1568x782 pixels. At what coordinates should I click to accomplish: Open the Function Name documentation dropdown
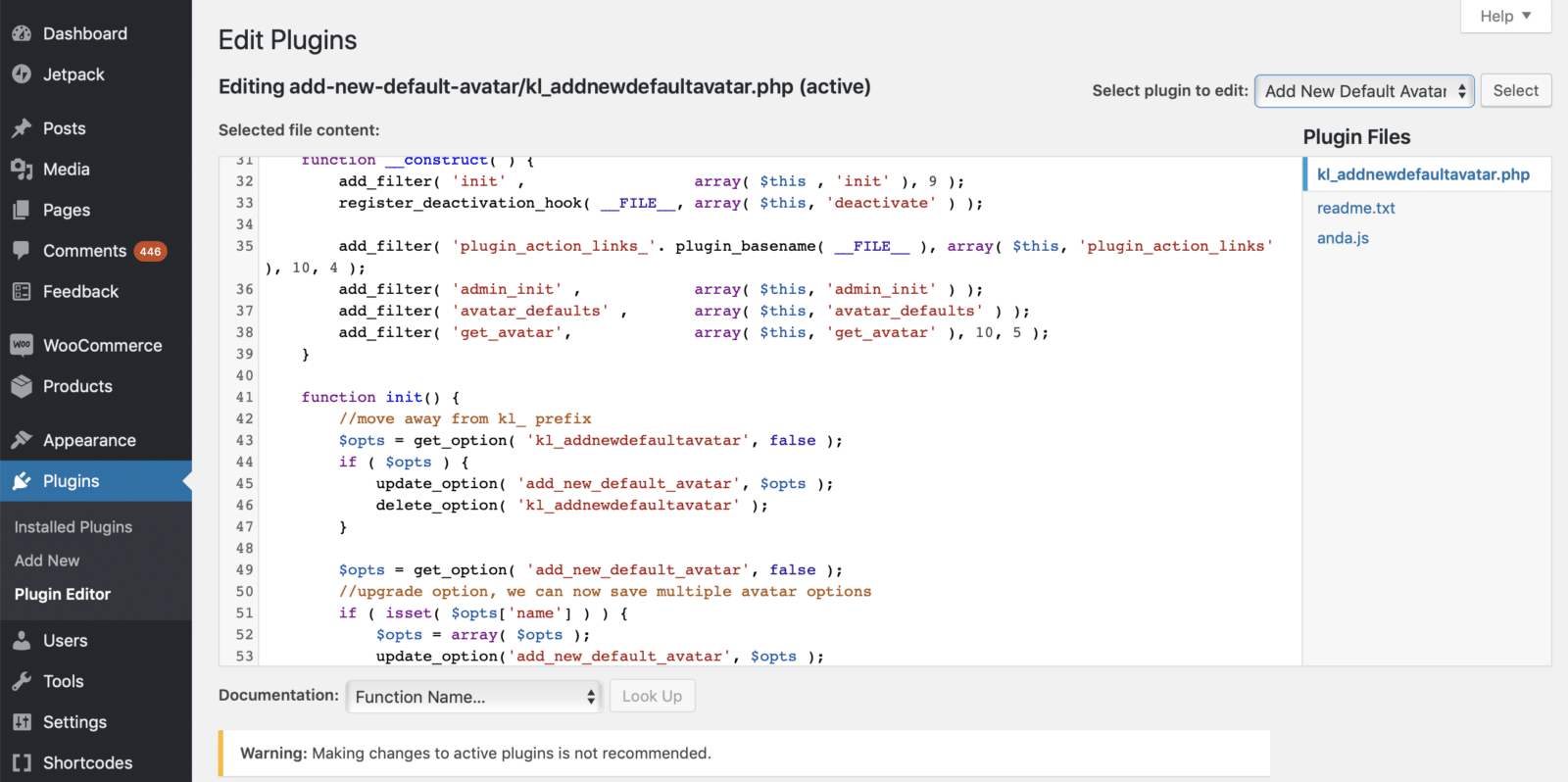click(474, 697)
